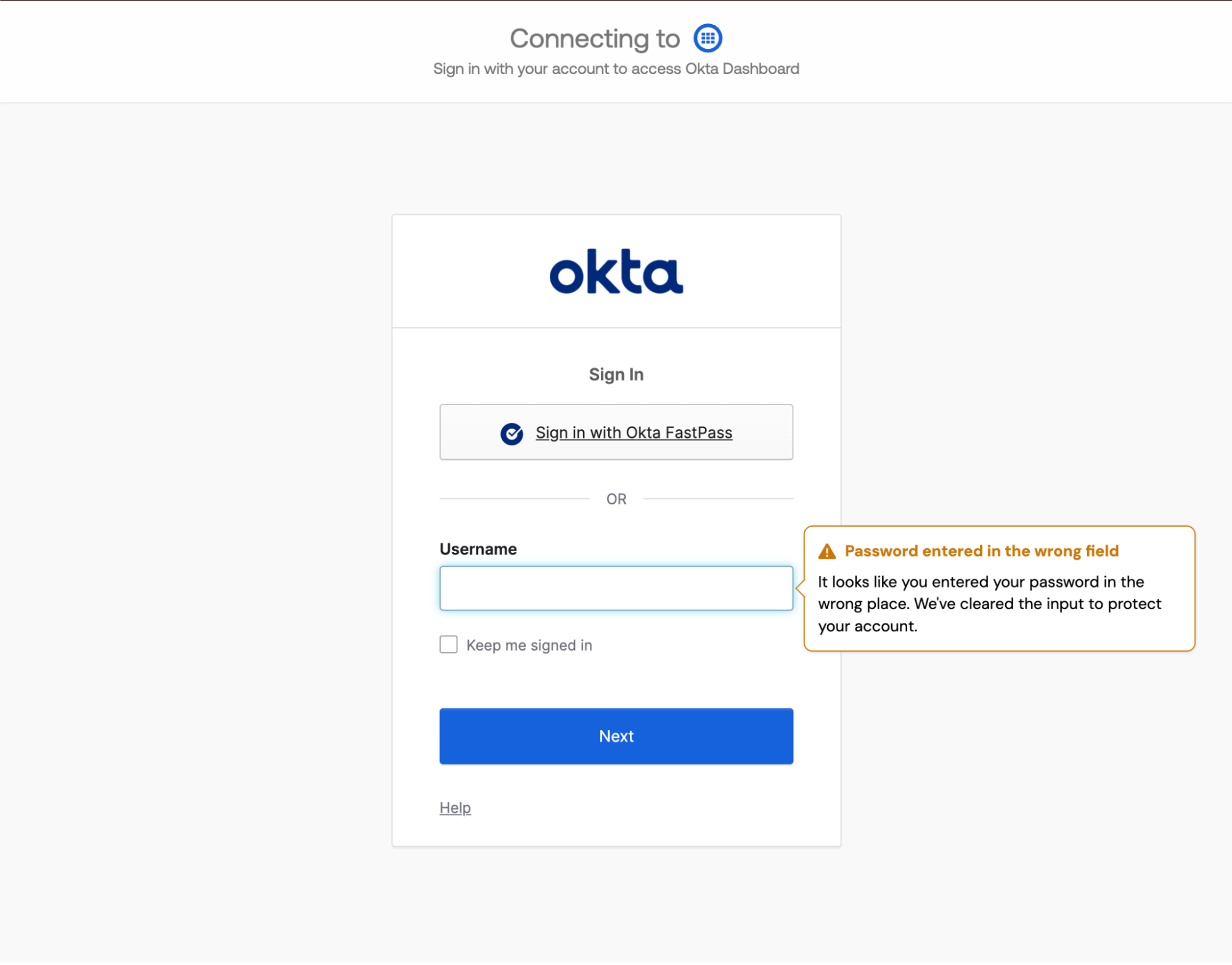Select the "Sign in with your account" subtitle text
The width and height of the screenshot is (1232, 965).
pos(615,68)
